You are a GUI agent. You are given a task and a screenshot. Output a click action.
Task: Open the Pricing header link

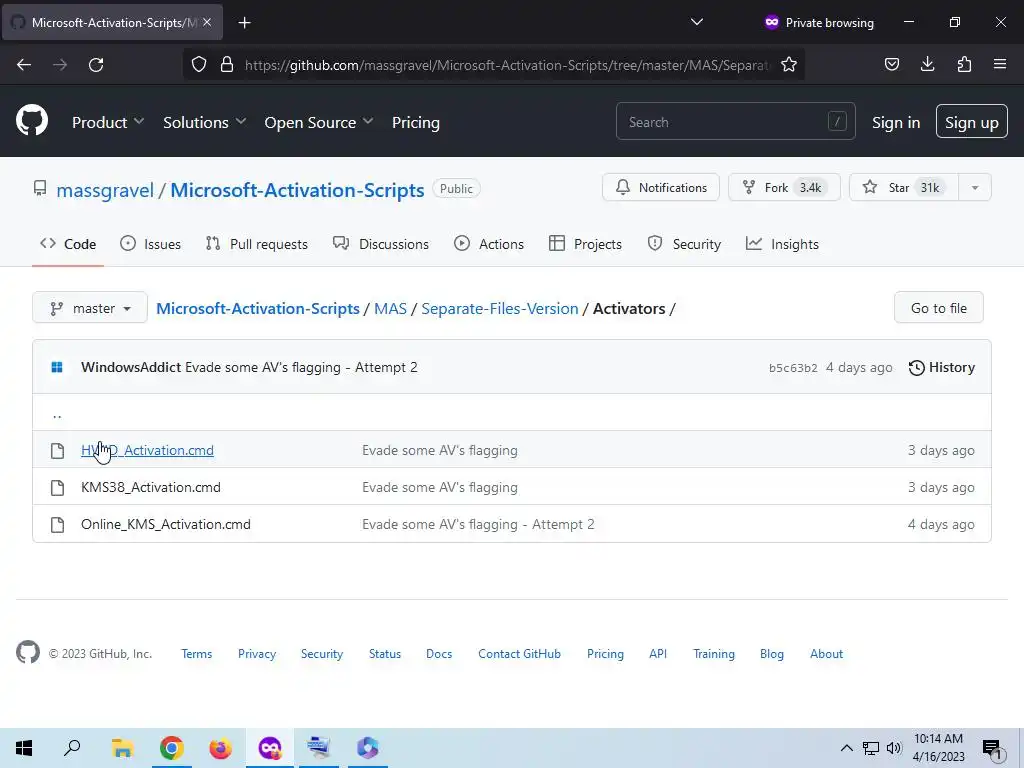[416, 122]
